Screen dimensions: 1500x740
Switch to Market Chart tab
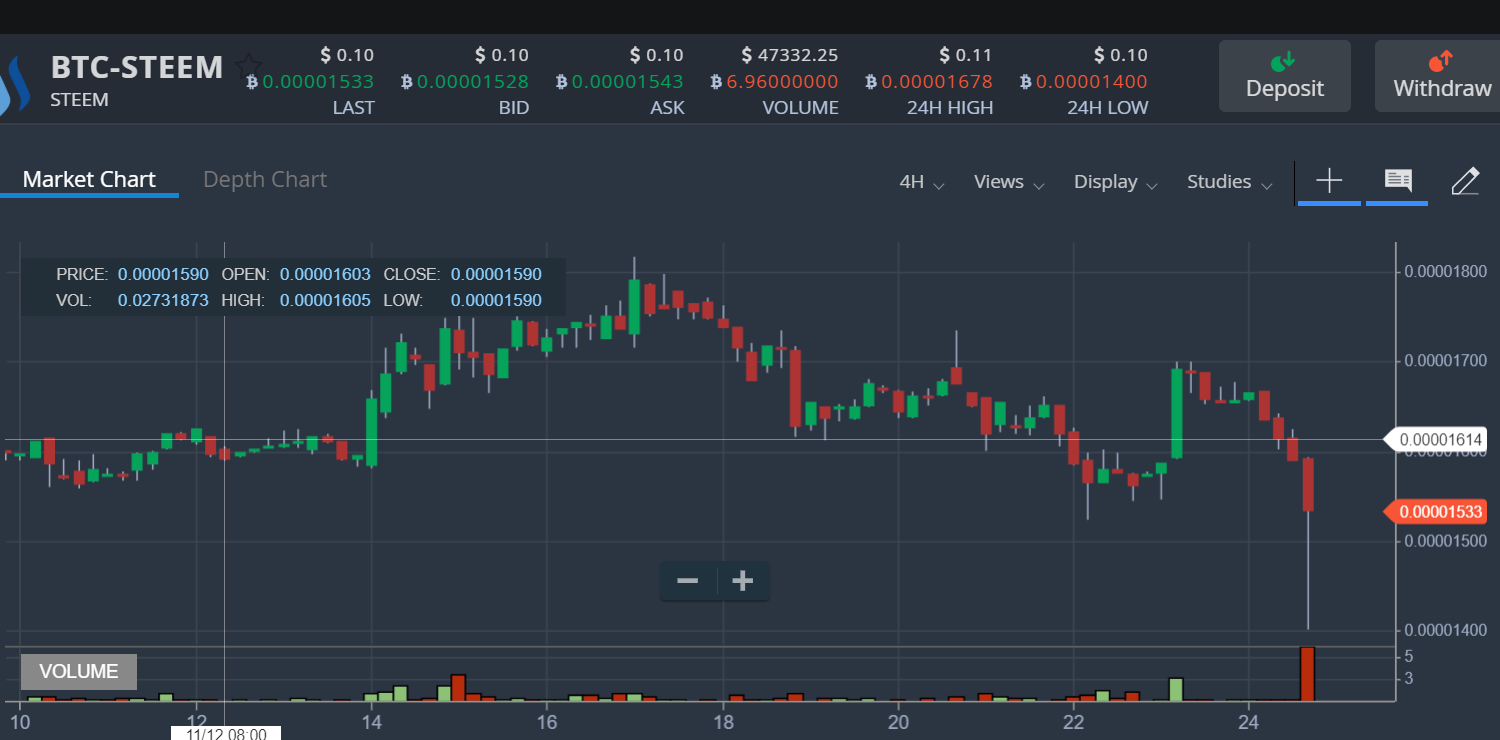[89, 180]
